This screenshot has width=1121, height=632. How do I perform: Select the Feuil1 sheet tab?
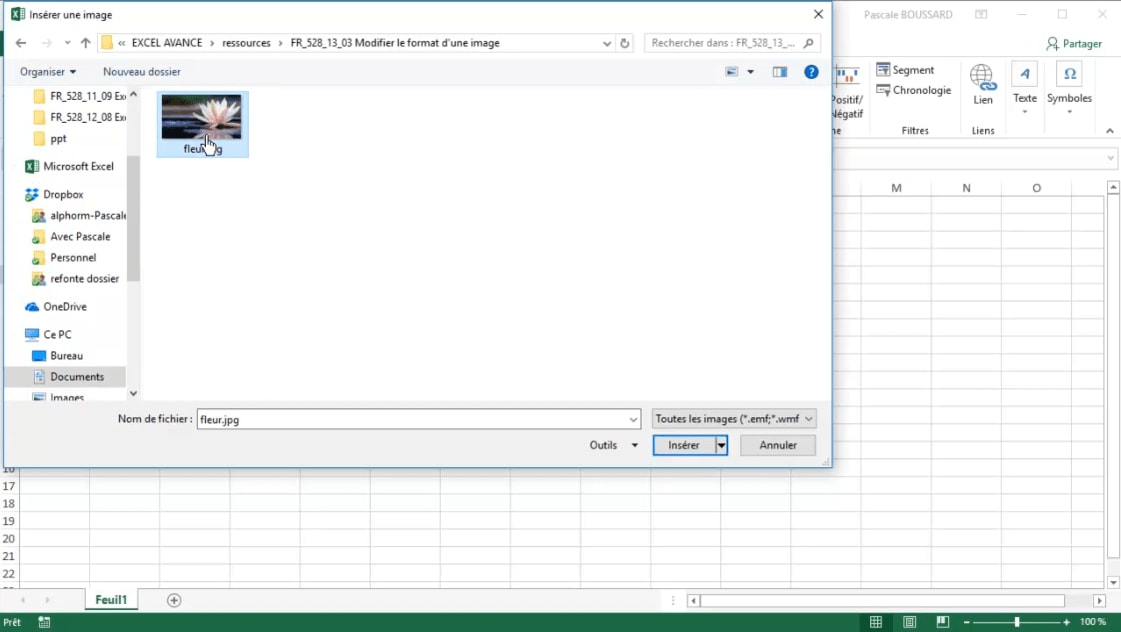pyautogui.click(x=111, y=600)
